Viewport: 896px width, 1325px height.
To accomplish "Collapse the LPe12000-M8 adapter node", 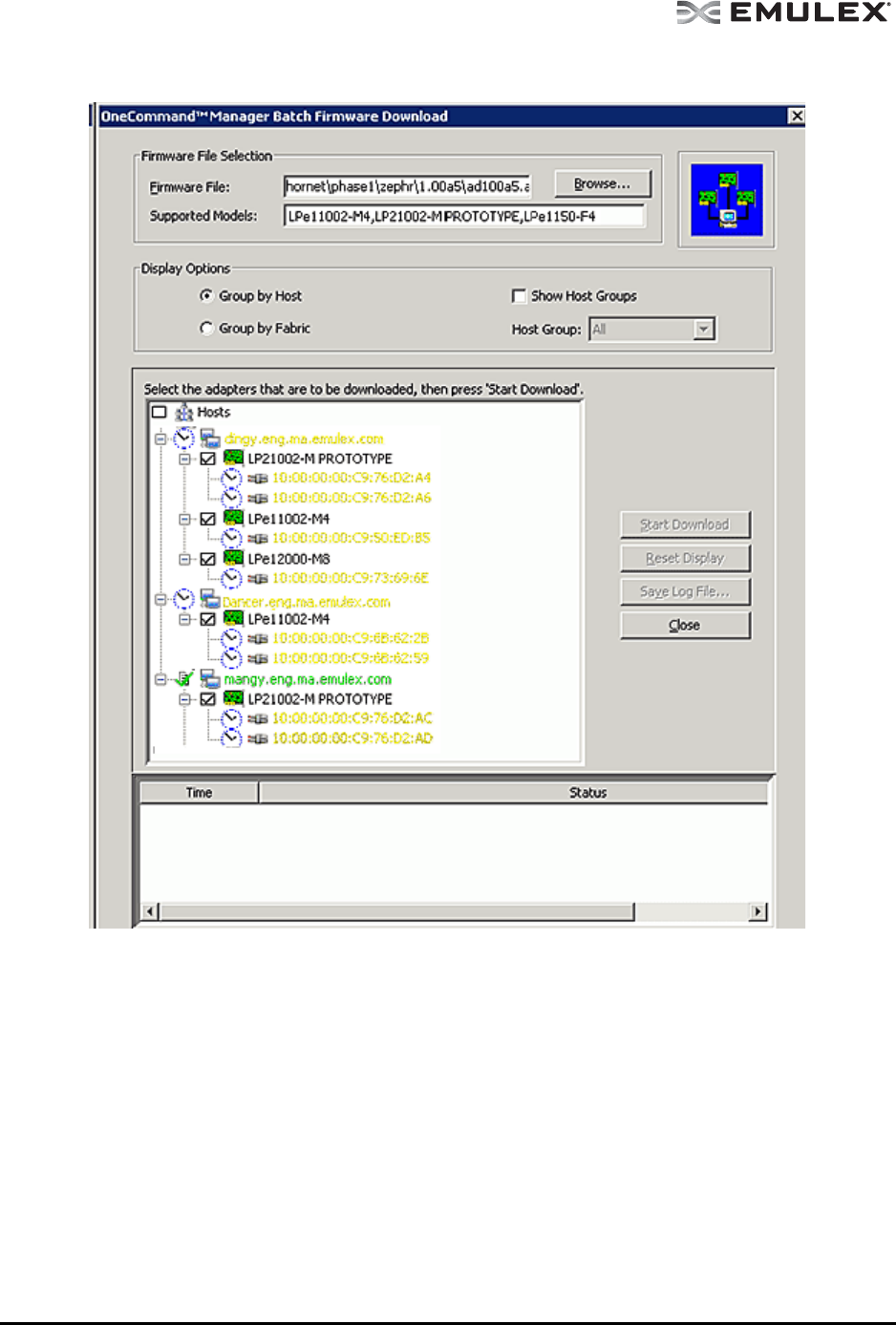I will click(184, 559).
